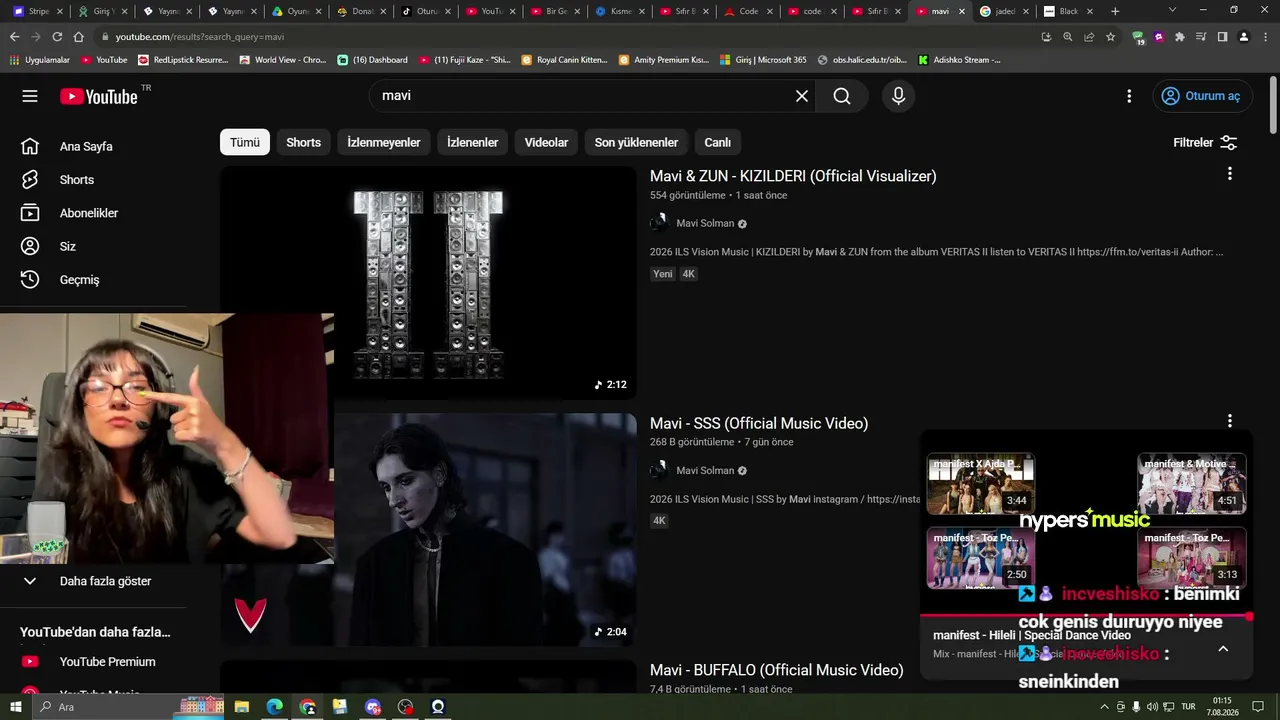Image resolution: width=1280 pixels, height=720 pixels.
Task: Show only Canlı live results
Action: click(x=718, y=142)
